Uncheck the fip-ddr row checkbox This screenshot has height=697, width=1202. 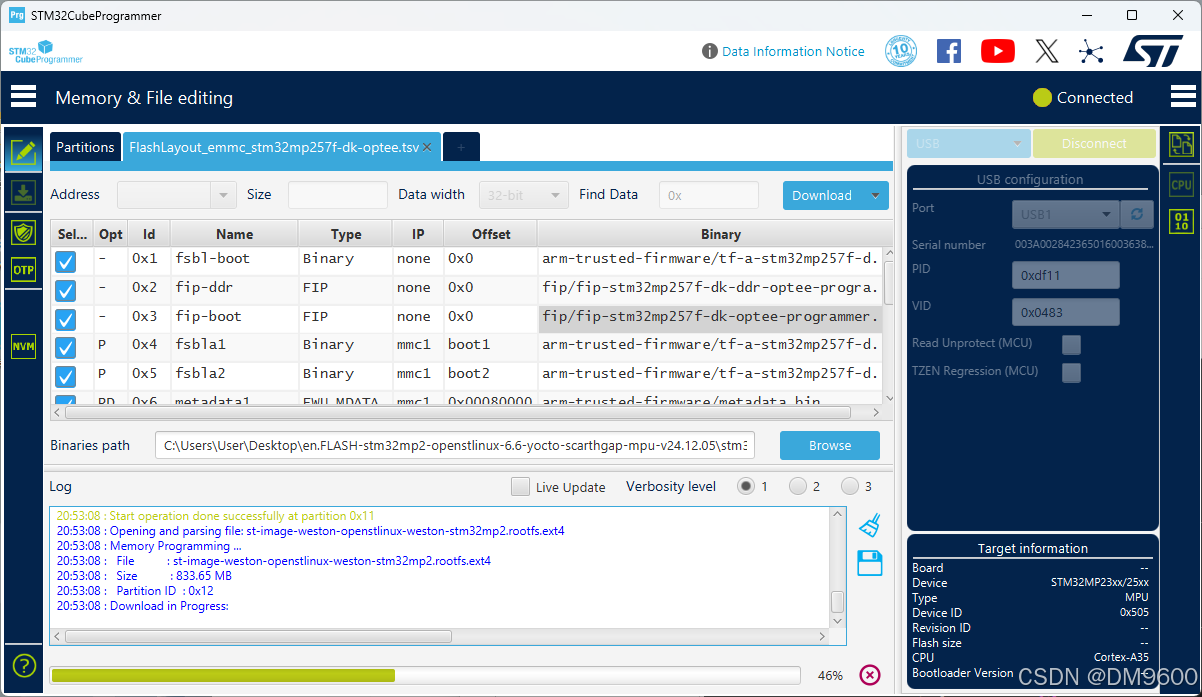click(x=66, y=291)
